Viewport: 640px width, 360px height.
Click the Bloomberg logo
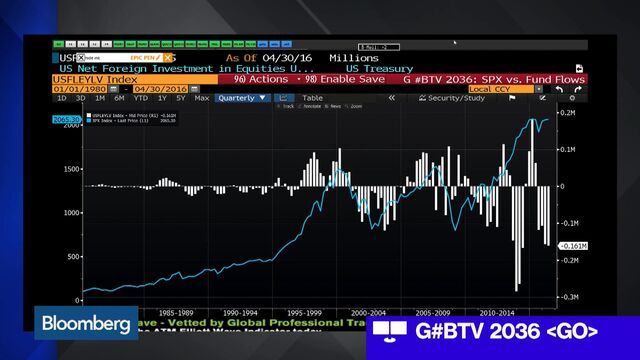(86, 323)
